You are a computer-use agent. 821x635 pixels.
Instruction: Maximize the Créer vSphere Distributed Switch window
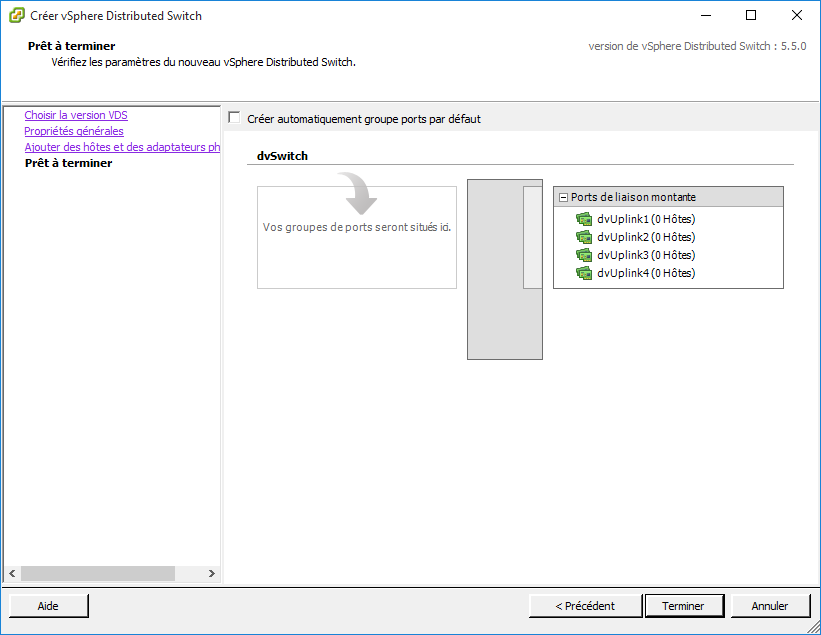click(x=750, y=15)
